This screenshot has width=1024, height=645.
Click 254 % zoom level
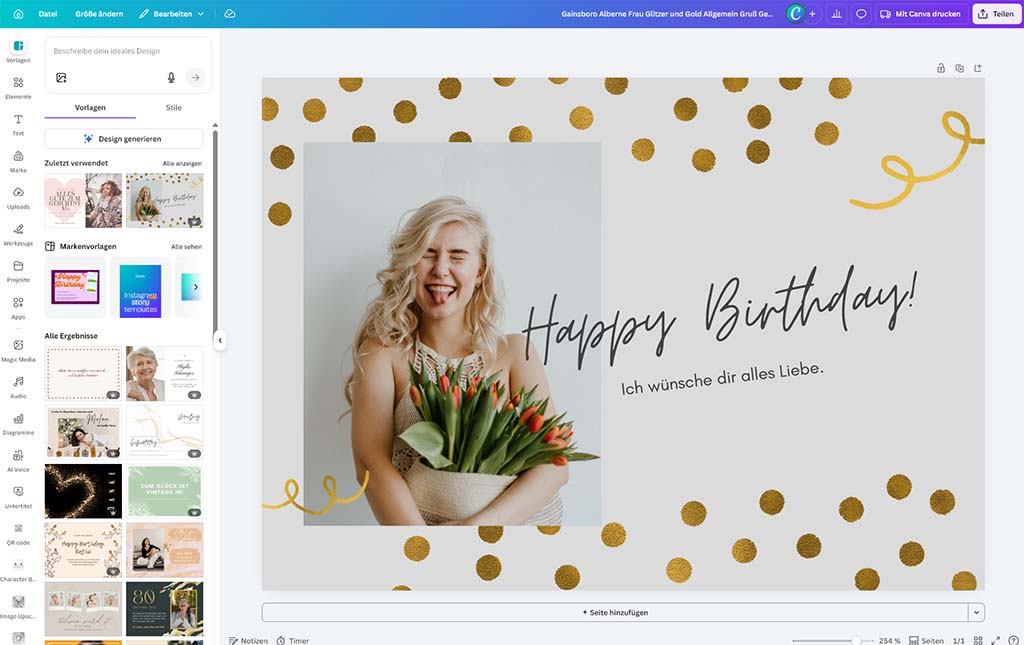click(x=889, y=640)
